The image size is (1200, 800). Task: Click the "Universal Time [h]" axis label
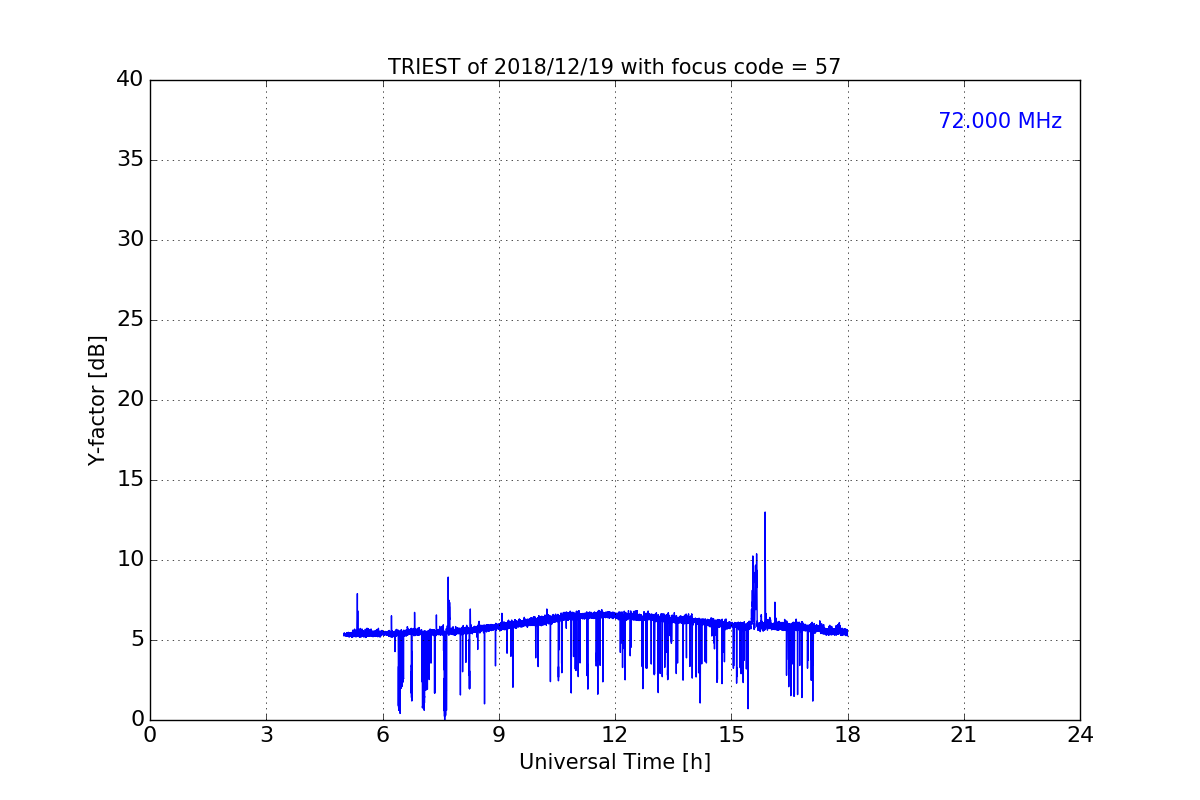(614, 762)
